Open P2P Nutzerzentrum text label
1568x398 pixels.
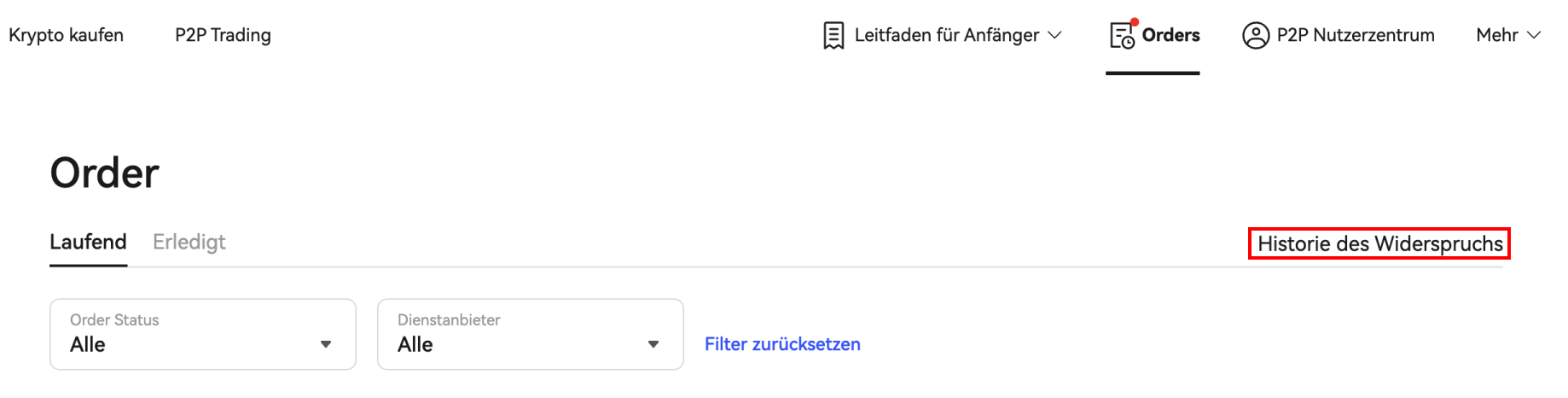[x=1356, y=35]
